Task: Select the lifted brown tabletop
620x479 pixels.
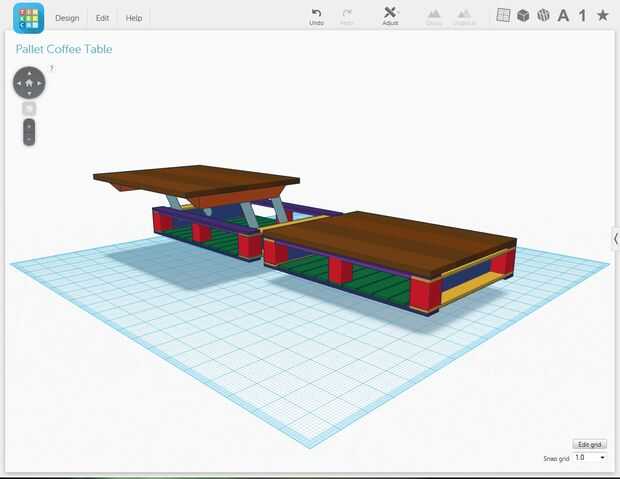Action: point(198,180)
